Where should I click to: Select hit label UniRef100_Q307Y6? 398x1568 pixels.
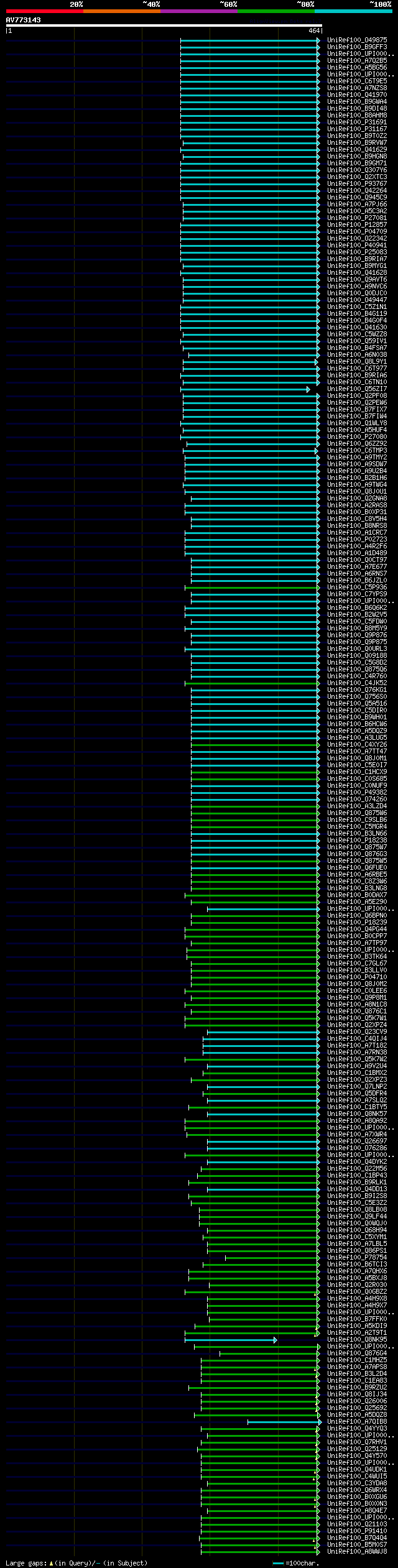pyautogui.click(x=357, y=170)
